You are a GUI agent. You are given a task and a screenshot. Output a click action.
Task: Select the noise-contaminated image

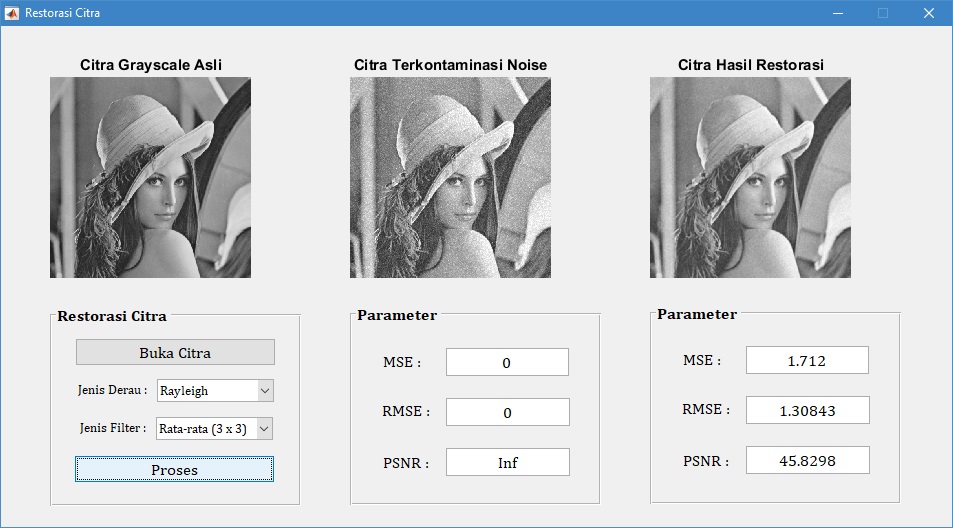[450, 177]
